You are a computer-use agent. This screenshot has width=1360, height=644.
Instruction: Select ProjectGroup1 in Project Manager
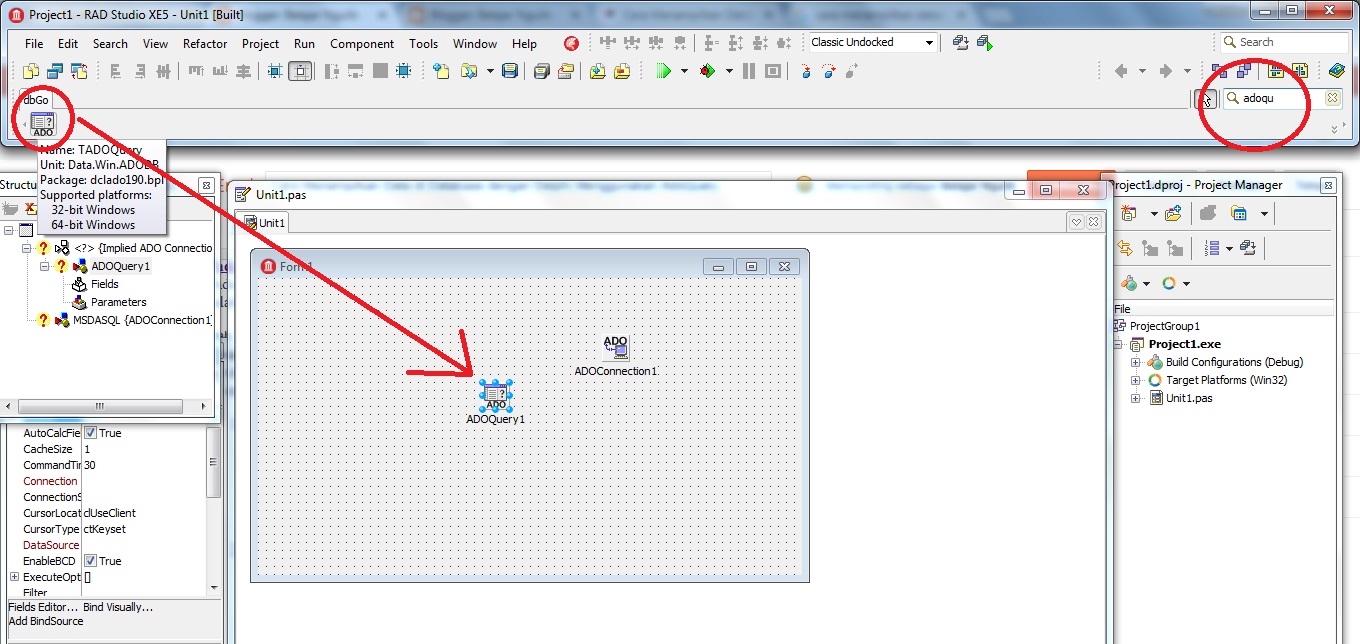click(x=1165, y=326)
